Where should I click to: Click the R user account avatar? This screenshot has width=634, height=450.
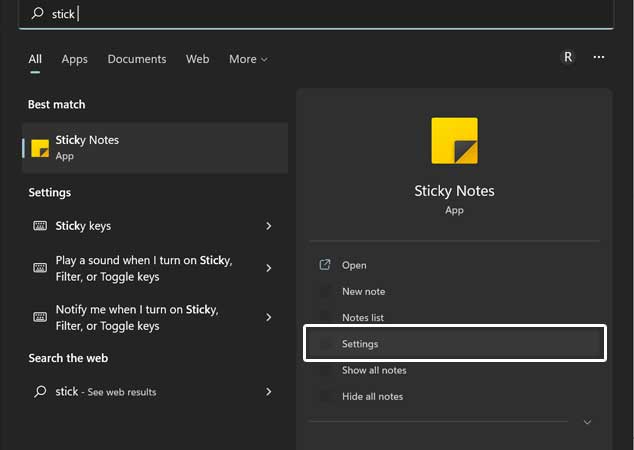[x=568, y=57]
